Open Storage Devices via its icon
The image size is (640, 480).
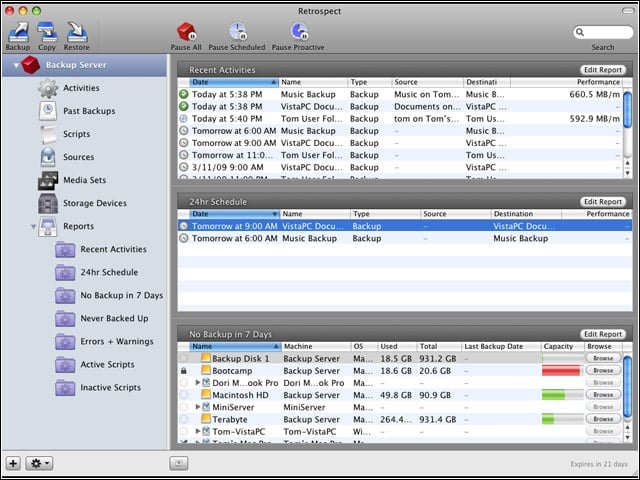tap(48, 203)
